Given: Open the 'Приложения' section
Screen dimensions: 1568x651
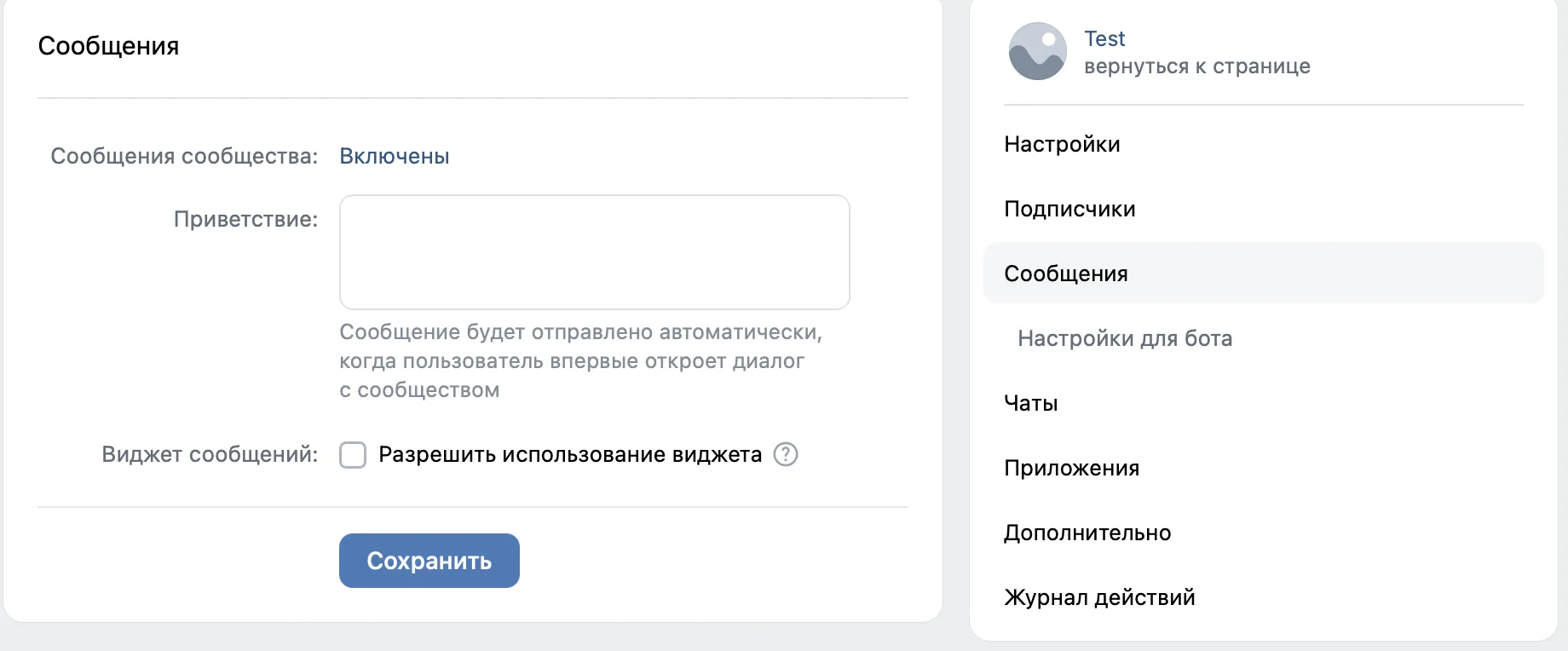Looking at the screenshot, I should point(1071,468).
